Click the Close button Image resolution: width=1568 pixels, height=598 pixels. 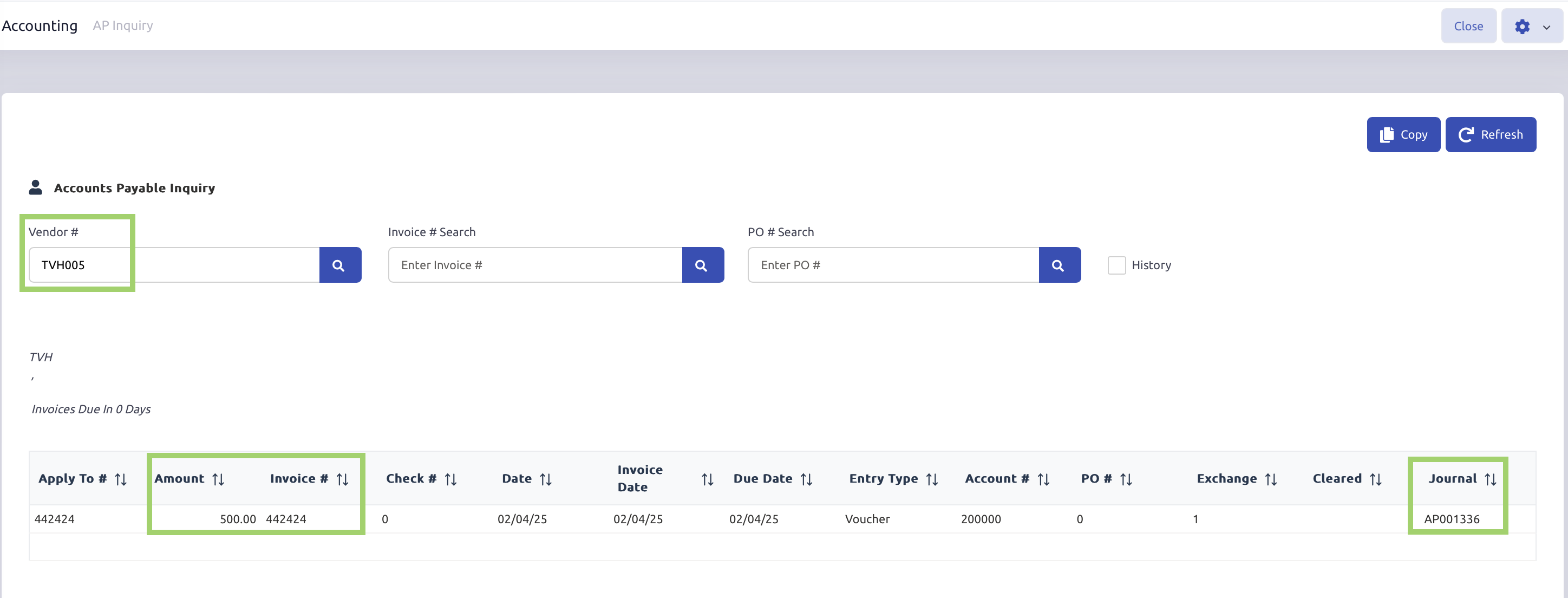(x=1468, y=26)
